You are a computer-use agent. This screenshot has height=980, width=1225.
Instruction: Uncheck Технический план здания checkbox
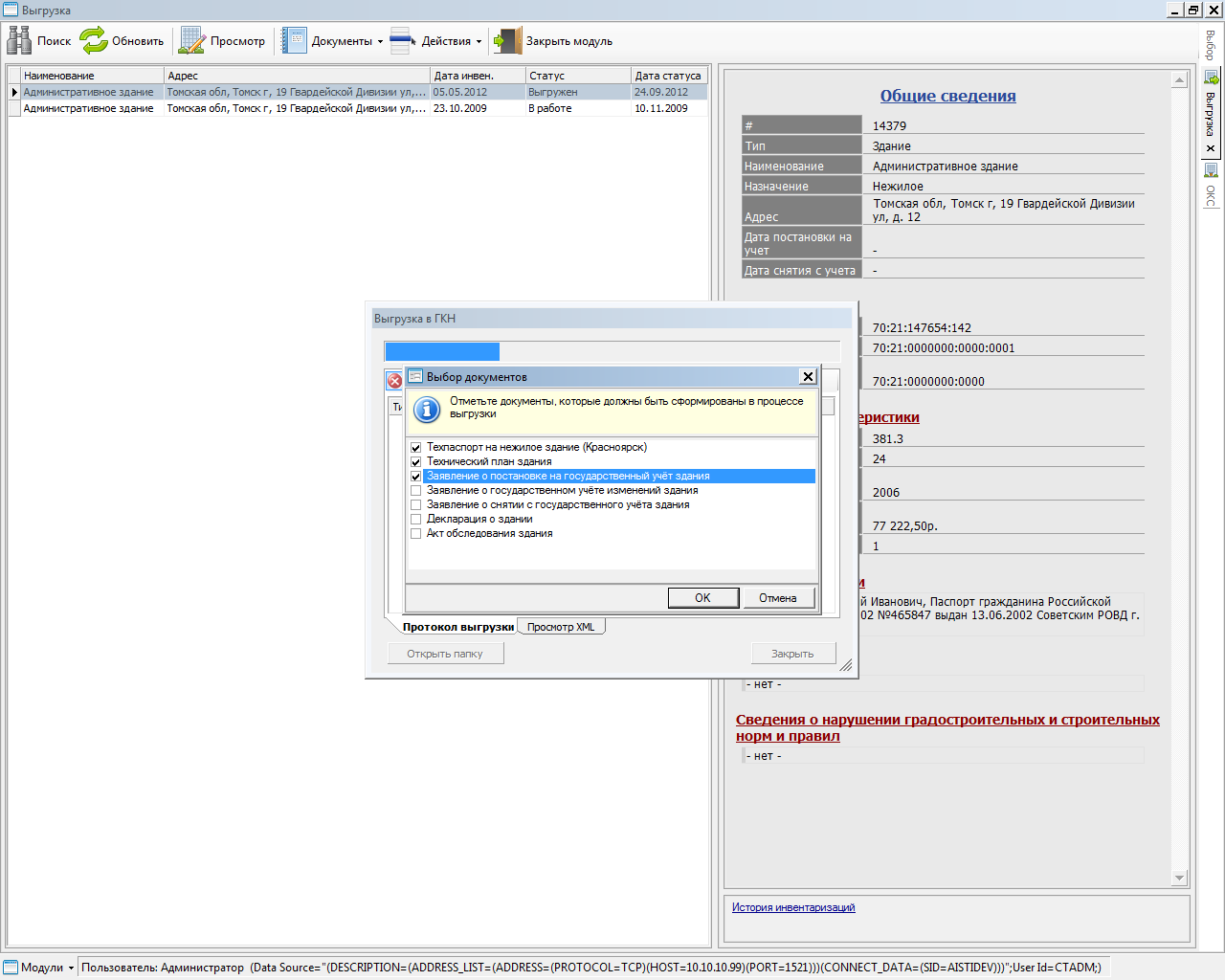(415, 462)
